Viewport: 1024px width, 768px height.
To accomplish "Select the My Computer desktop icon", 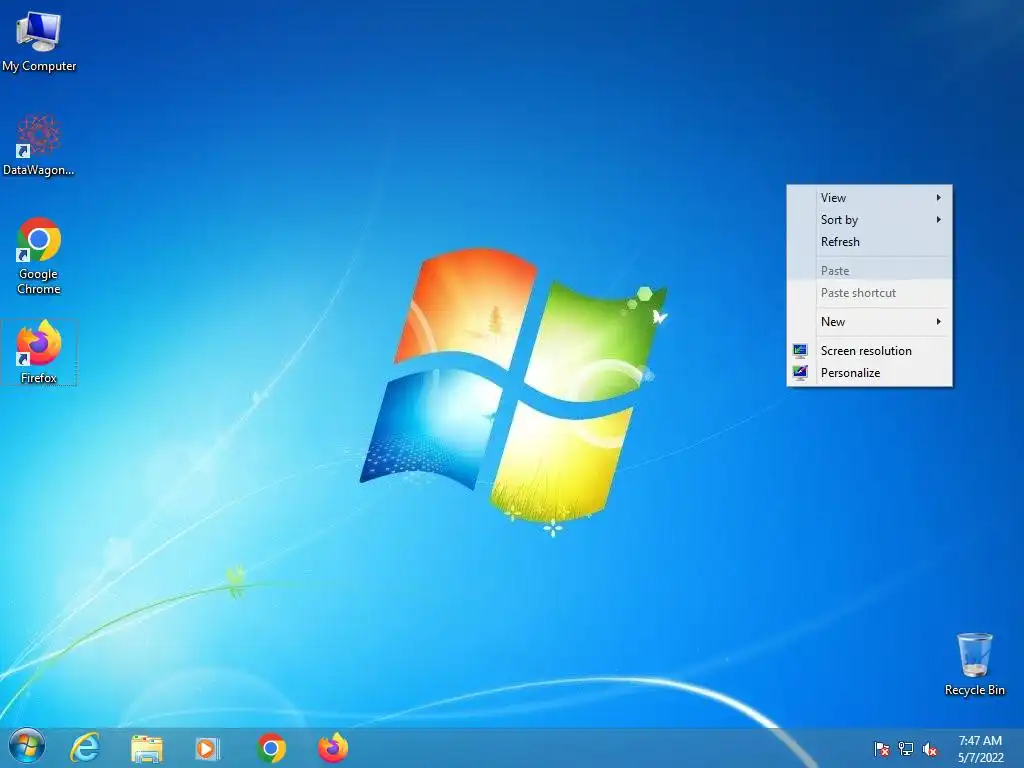I will point(39,42).
